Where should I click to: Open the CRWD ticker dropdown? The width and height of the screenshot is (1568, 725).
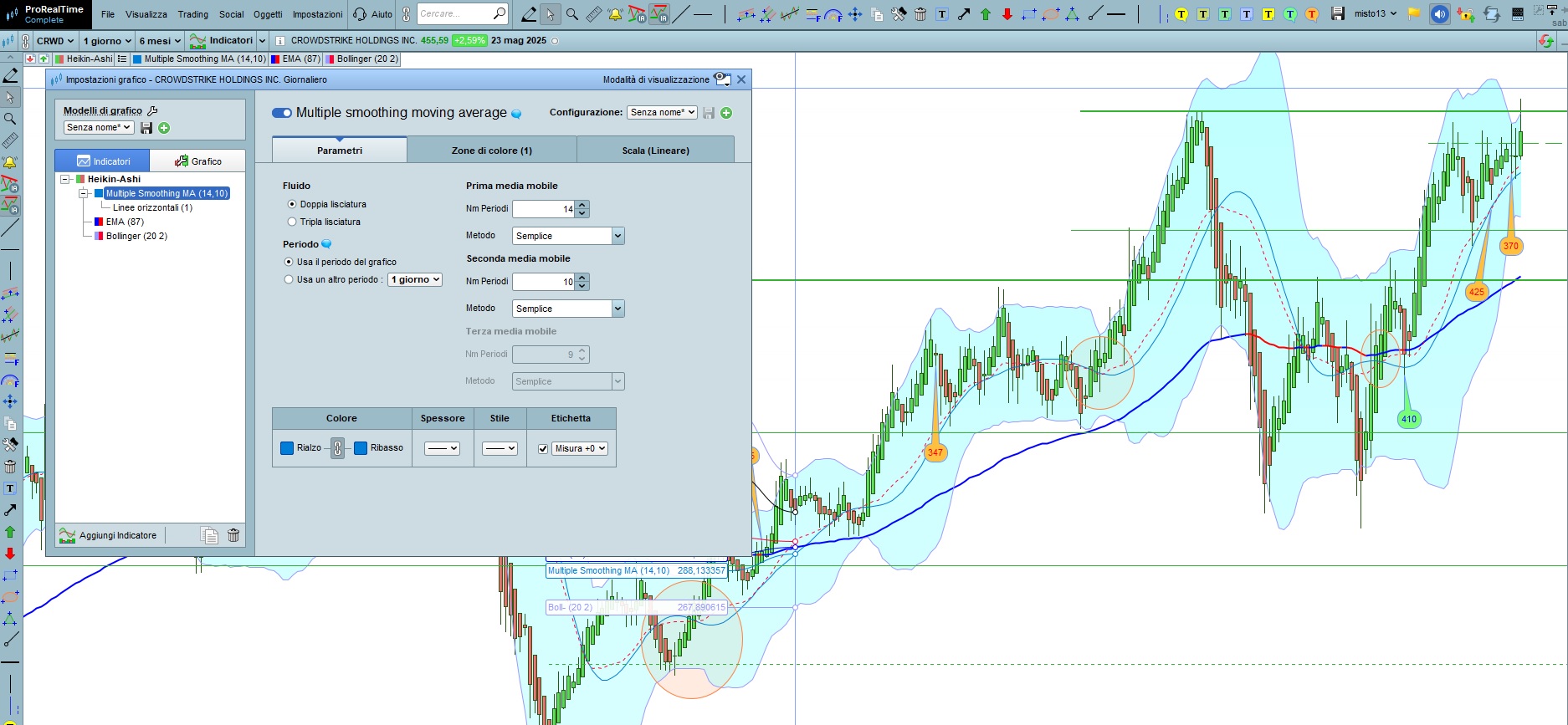pos(55,41)
